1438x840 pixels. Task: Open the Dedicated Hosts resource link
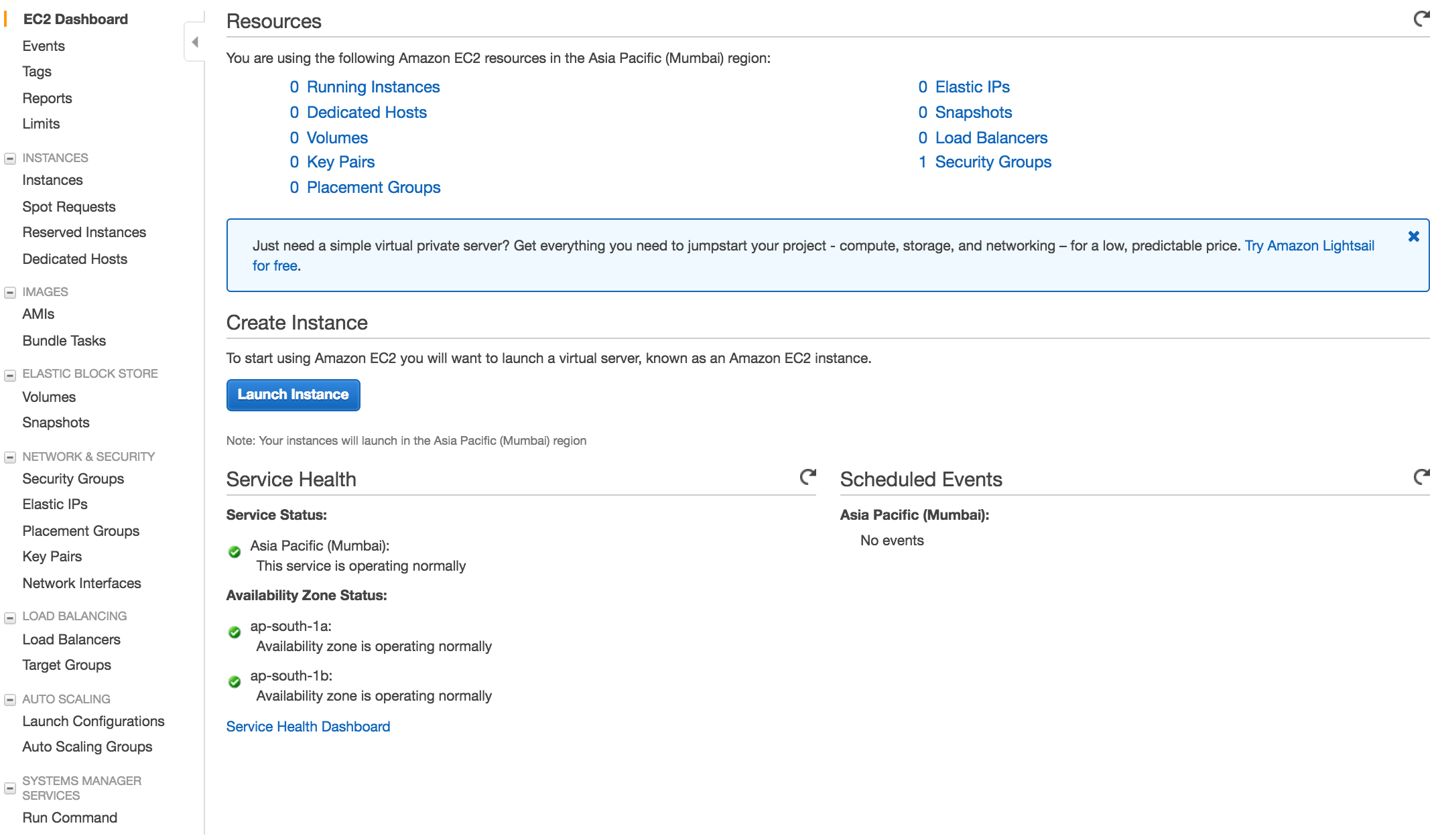pyautogui.click(x=367, y=113)
